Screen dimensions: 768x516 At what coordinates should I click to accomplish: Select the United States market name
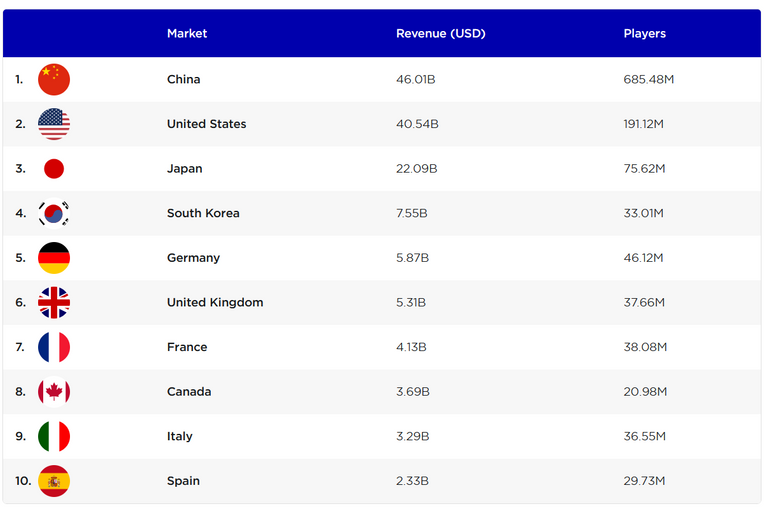(206, 124)
